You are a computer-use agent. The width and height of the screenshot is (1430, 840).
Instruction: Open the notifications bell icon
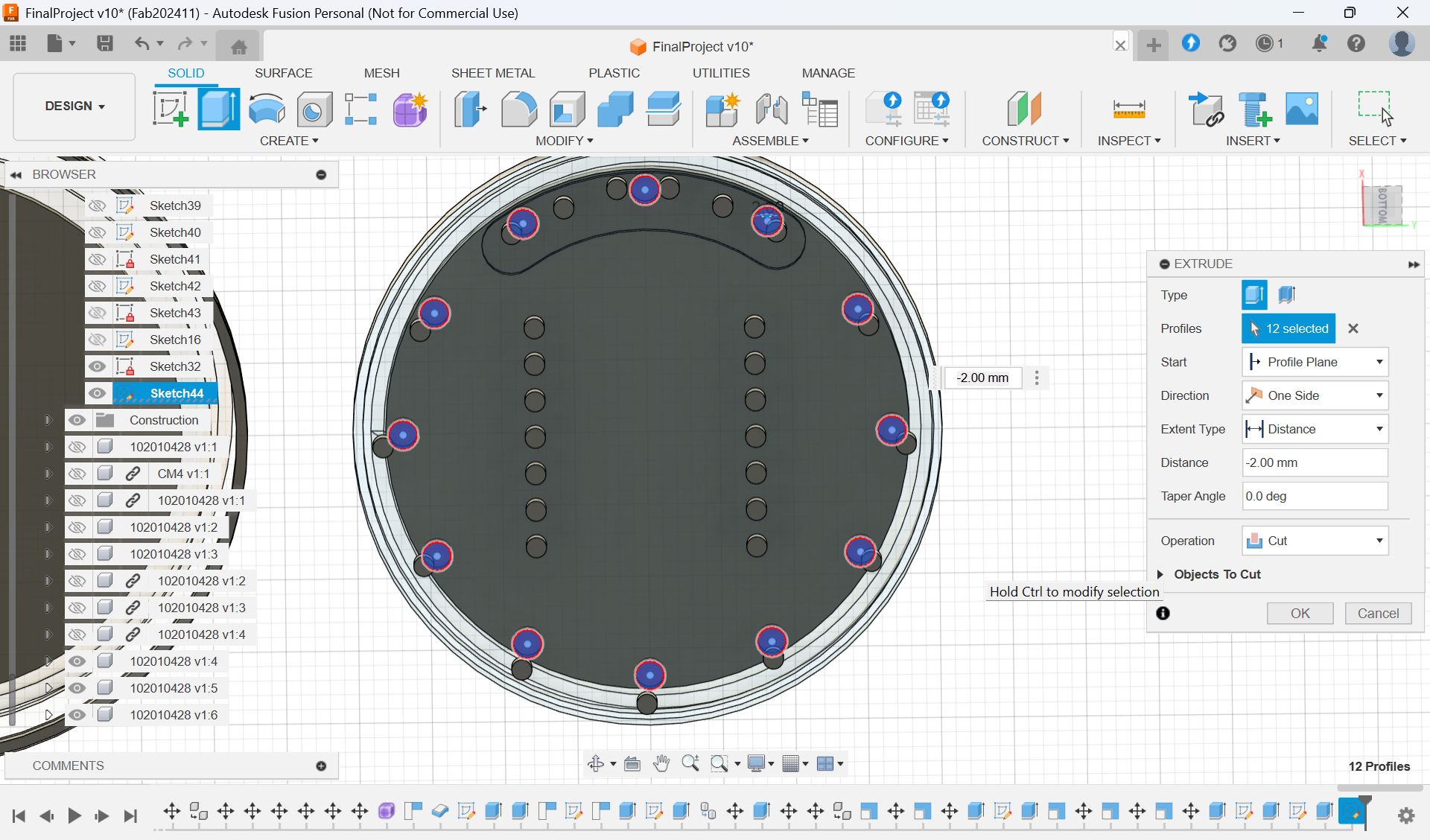(x=1319, y=43)
